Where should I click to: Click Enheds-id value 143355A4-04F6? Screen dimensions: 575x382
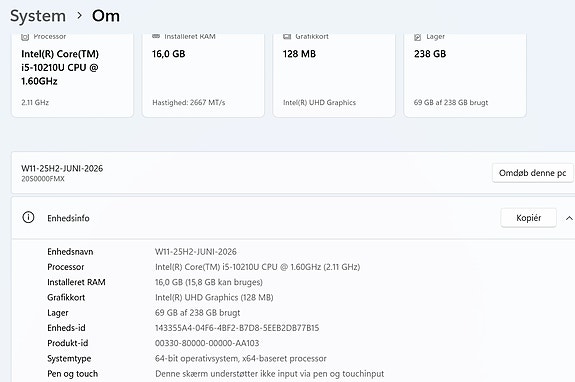pyautogui.click(x=237, y=328)
